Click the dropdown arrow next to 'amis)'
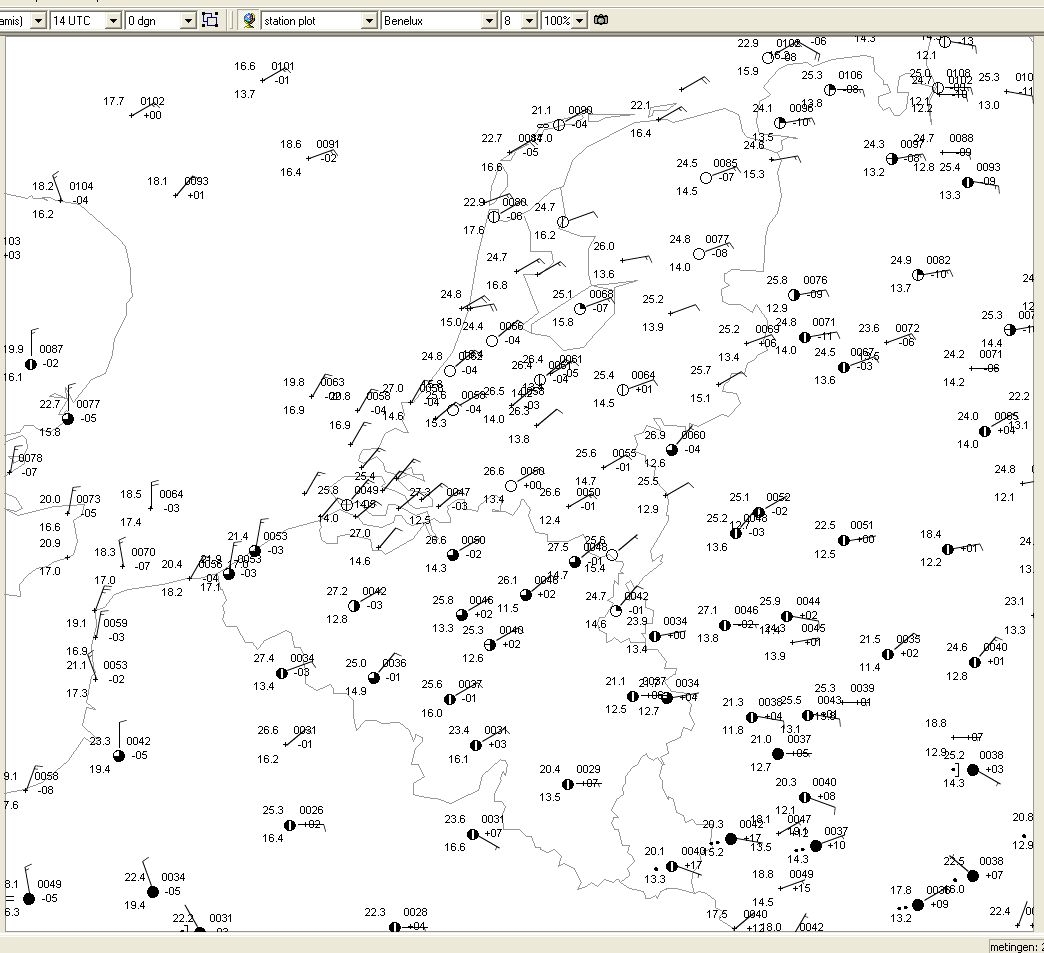 click(x=38, y=21)
